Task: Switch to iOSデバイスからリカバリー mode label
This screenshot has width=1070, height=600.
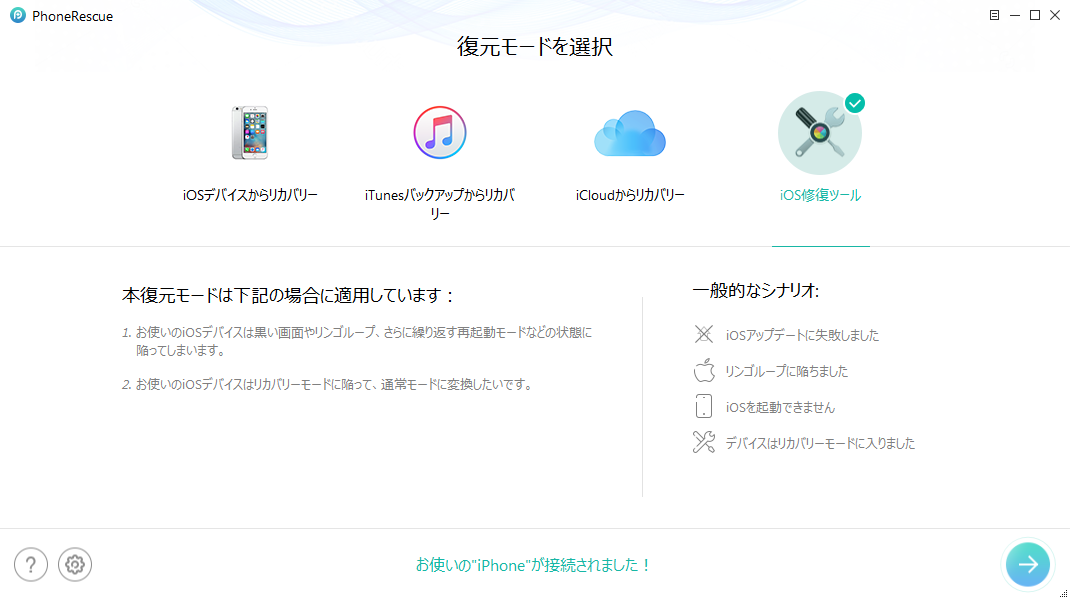Action: click(x=250, y=195)
